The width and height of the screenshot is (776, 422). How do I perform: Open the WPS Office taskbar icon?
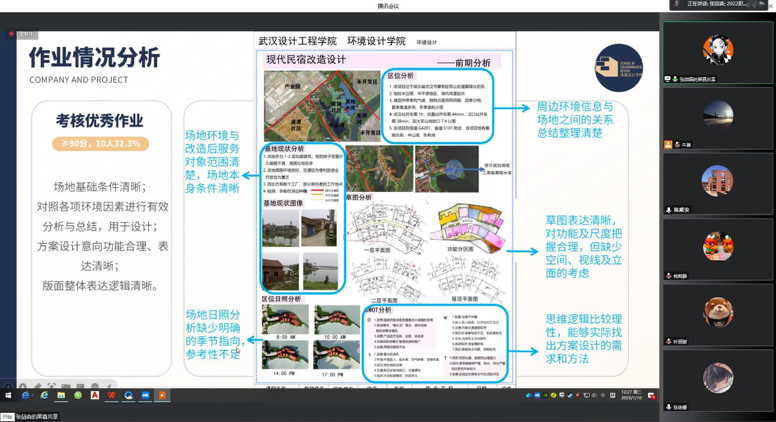tap(111, 395)
